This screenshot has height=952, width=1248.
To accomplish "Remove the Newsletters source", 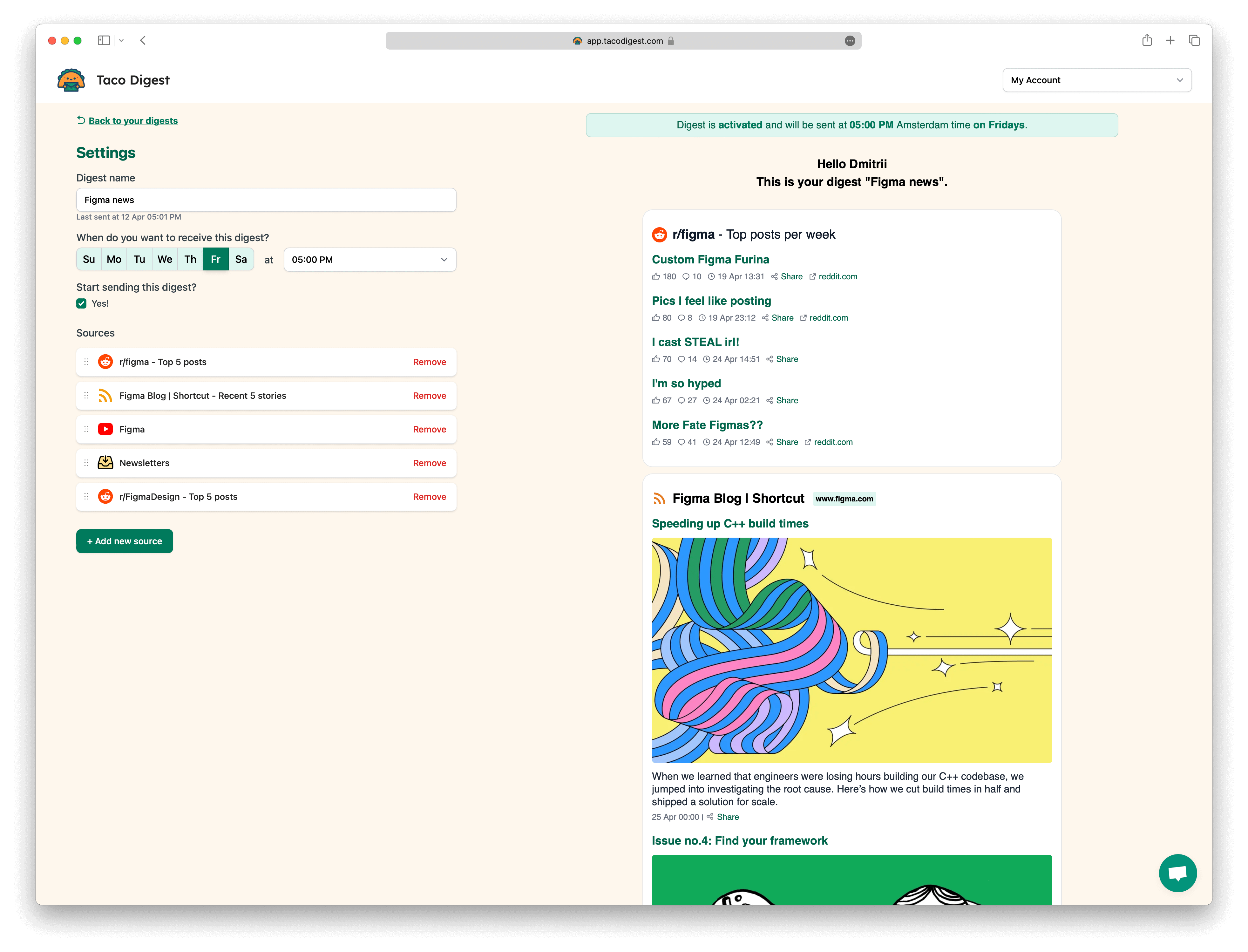I will pos(430,463).
